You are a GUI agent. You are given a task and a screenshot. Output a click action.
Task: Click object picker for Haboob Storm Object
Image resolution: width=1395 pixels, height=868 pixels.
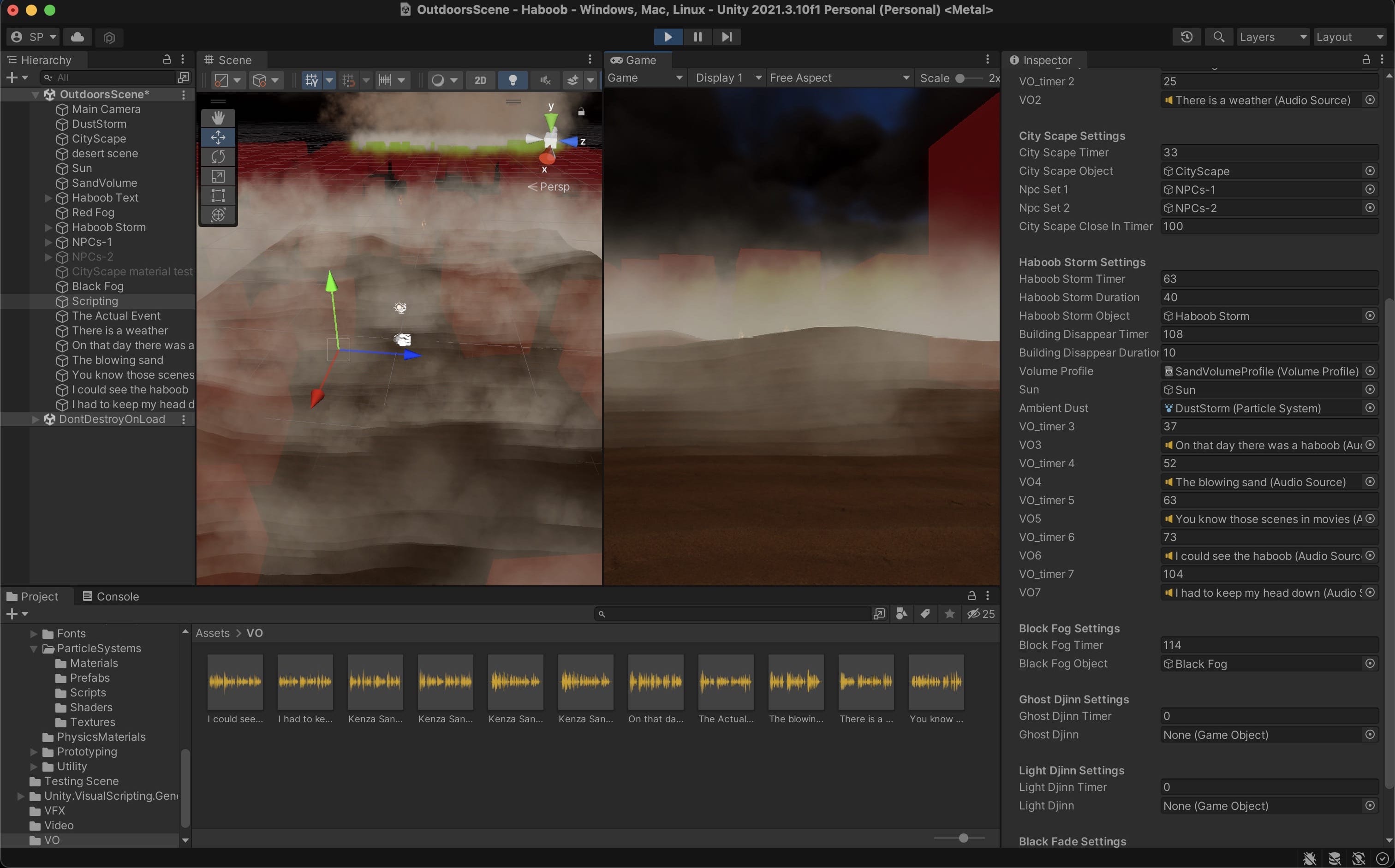tap(1370, 316)
